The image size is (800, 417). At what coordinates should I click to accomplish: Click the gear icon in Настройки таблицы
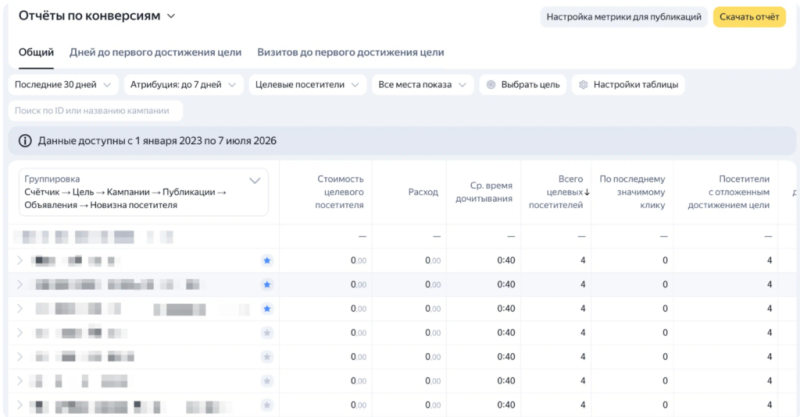(x=583, y=85)
